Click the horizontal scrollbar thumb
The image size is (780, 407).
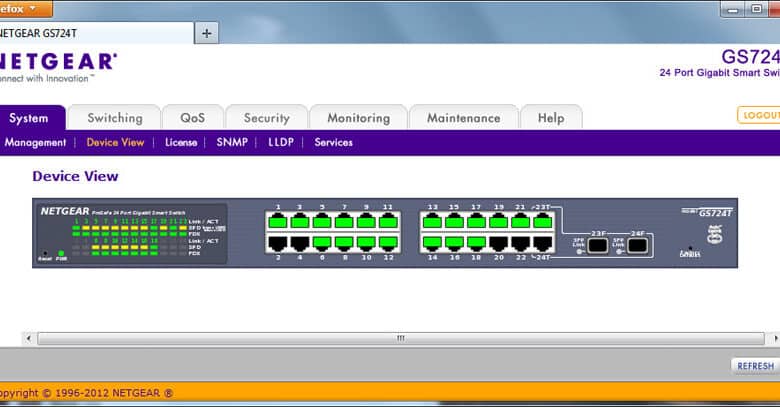[401, 338]
